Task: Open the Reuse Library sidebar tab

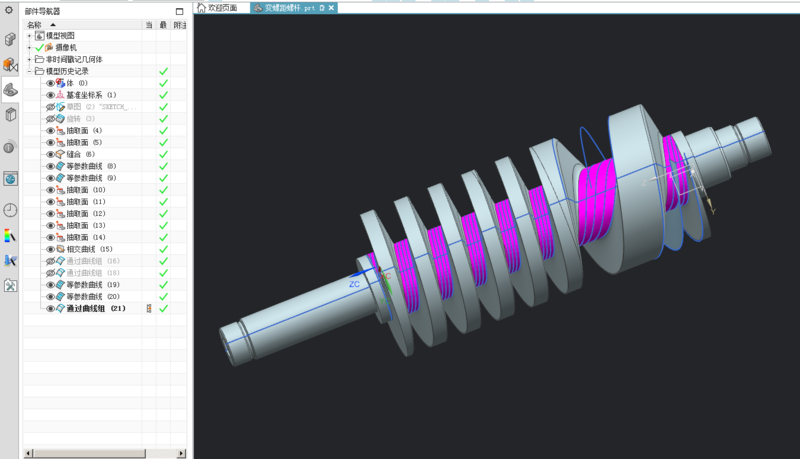Action: [10, 115]
